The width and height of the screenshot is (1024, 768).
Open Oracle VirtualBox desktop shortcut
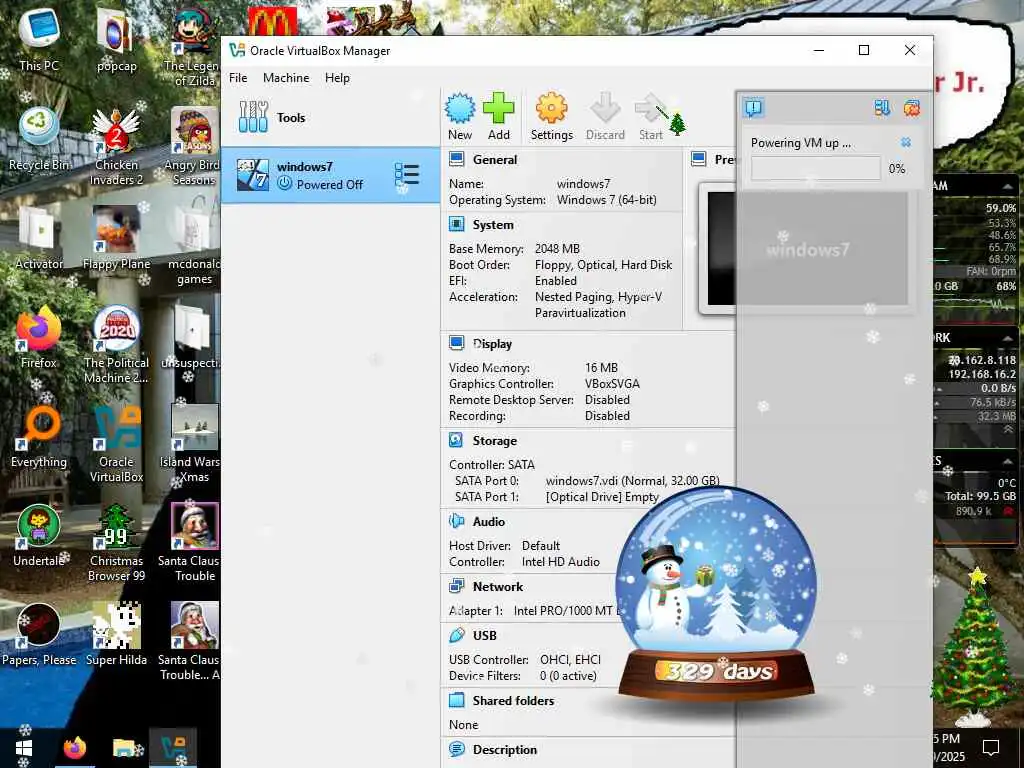pyautogui.click(x=116, y=444)
